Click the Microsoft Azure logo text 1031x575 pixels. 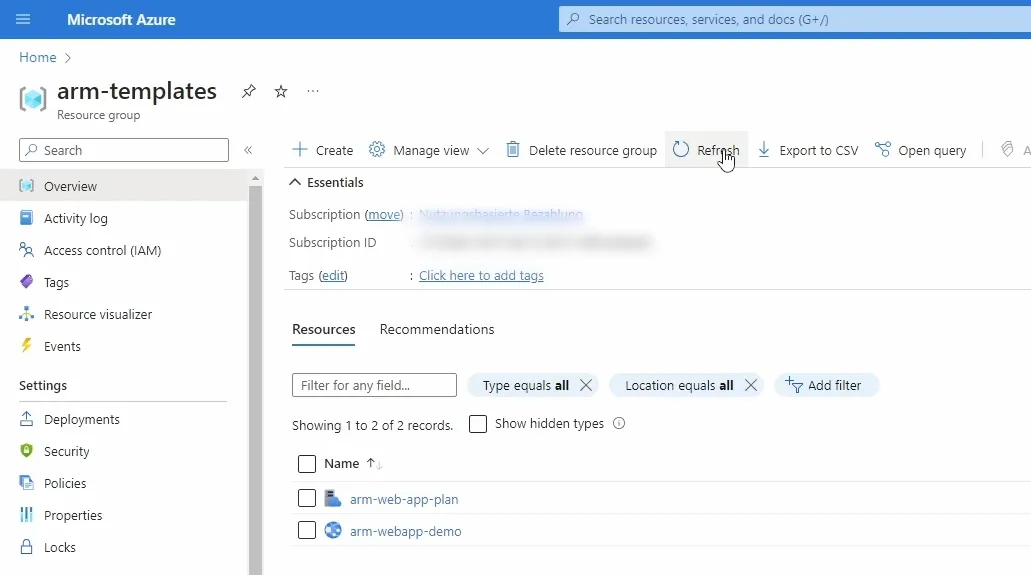click(121, 20)
